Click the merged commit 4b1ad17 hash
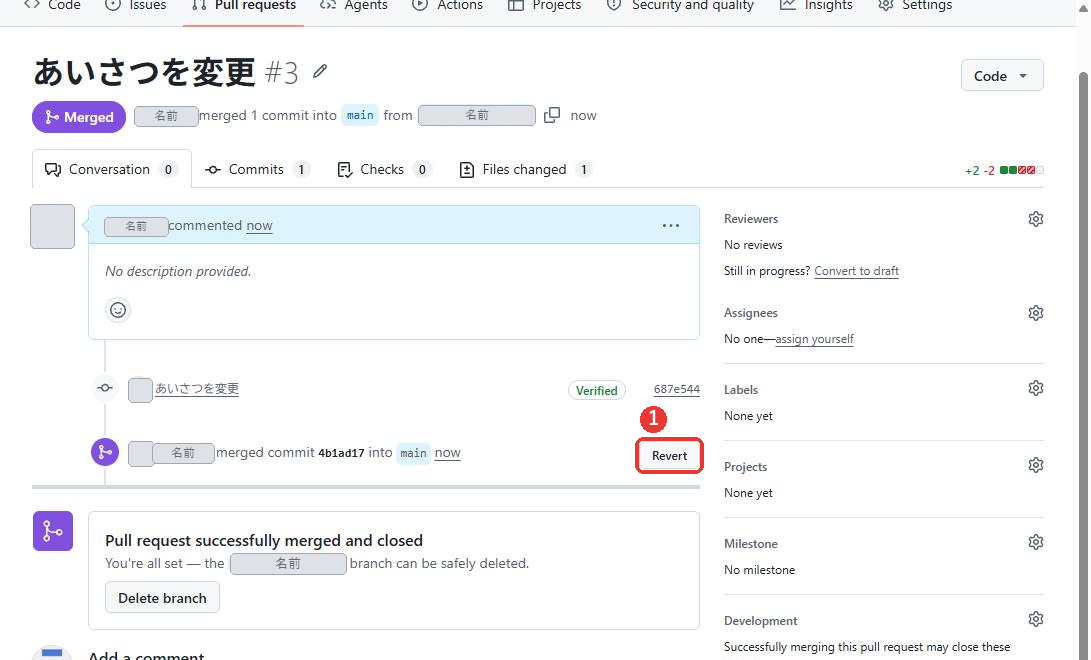Image resolution: width=1091 pixels, height=660 pixels. 341,453
